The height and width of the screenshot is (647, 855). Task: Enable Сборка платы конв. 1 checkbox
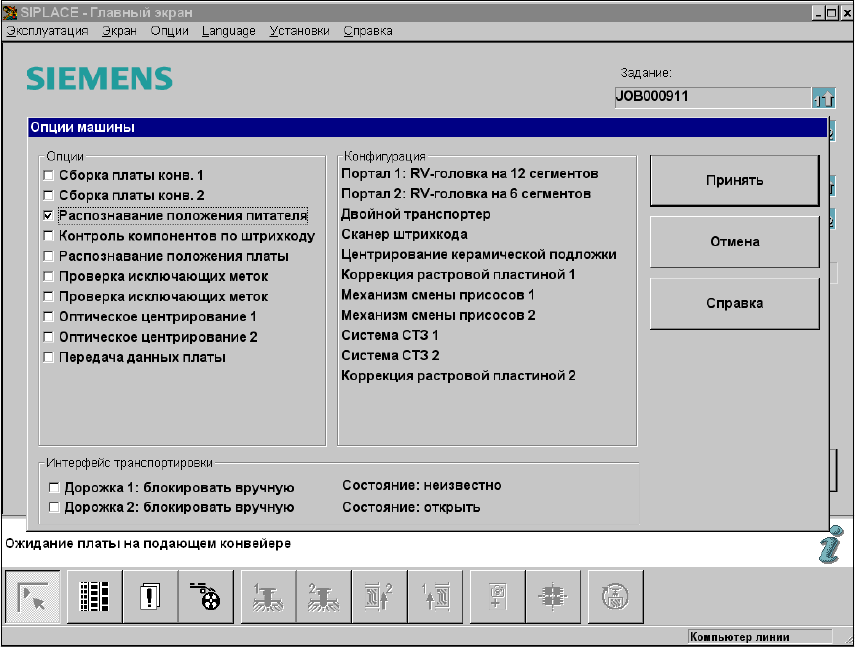49,176
